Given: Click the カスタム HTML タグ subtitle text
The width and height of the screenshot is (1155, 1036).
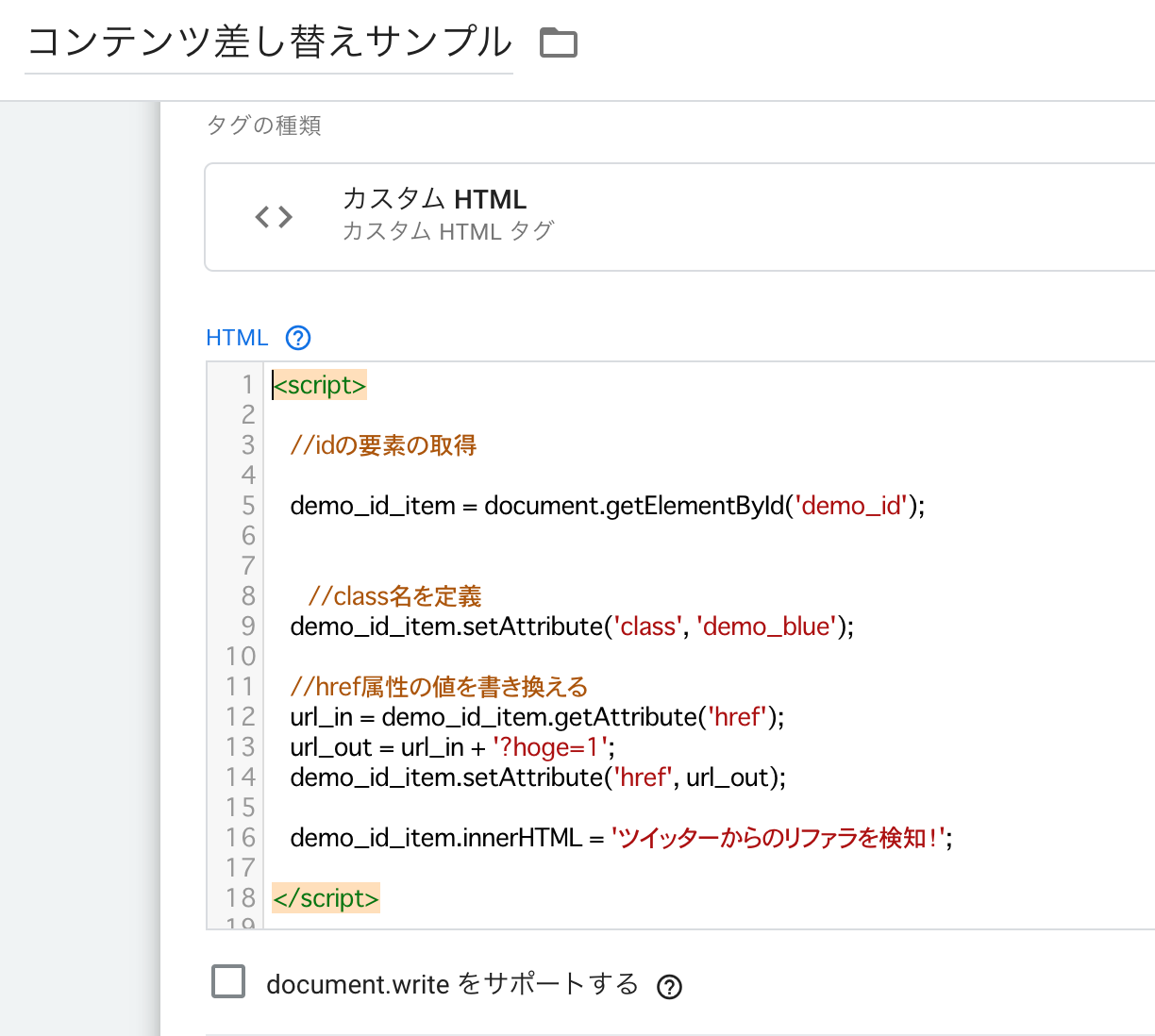Looking at the screenshot, I should [448, 231].
